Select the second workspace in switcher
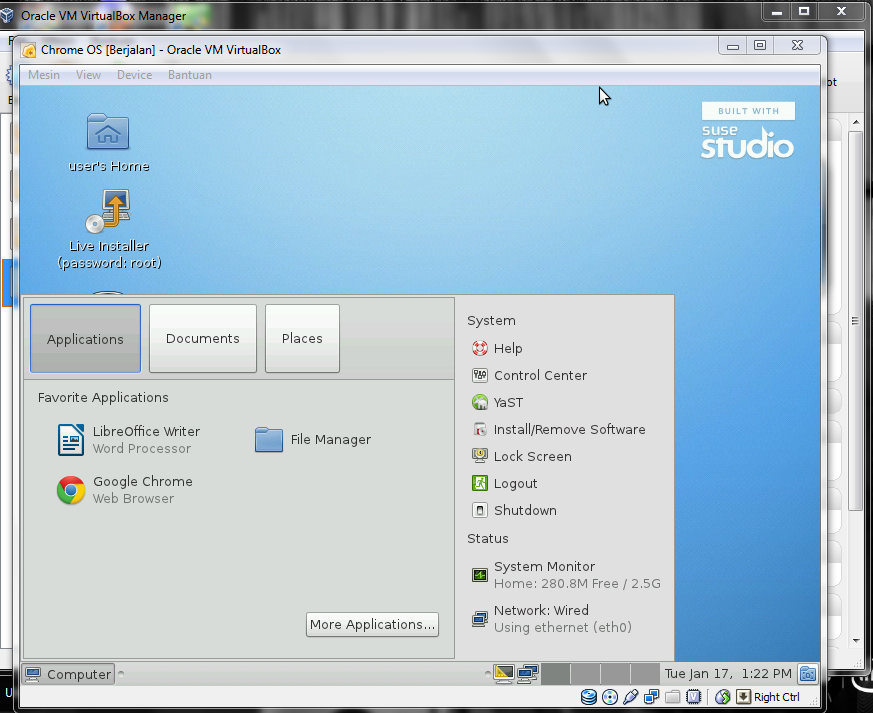The image size is (873, 713). 585,674
